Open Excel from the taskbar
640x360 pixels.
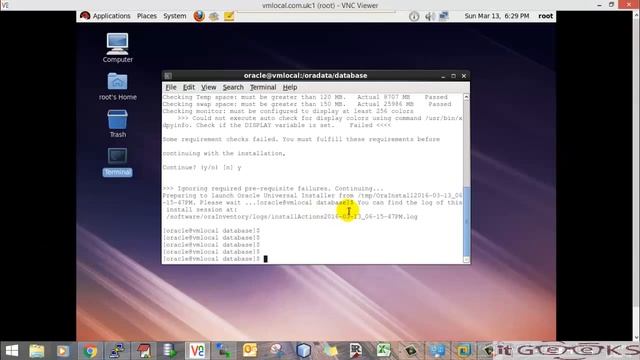click(x=383, y=351)
